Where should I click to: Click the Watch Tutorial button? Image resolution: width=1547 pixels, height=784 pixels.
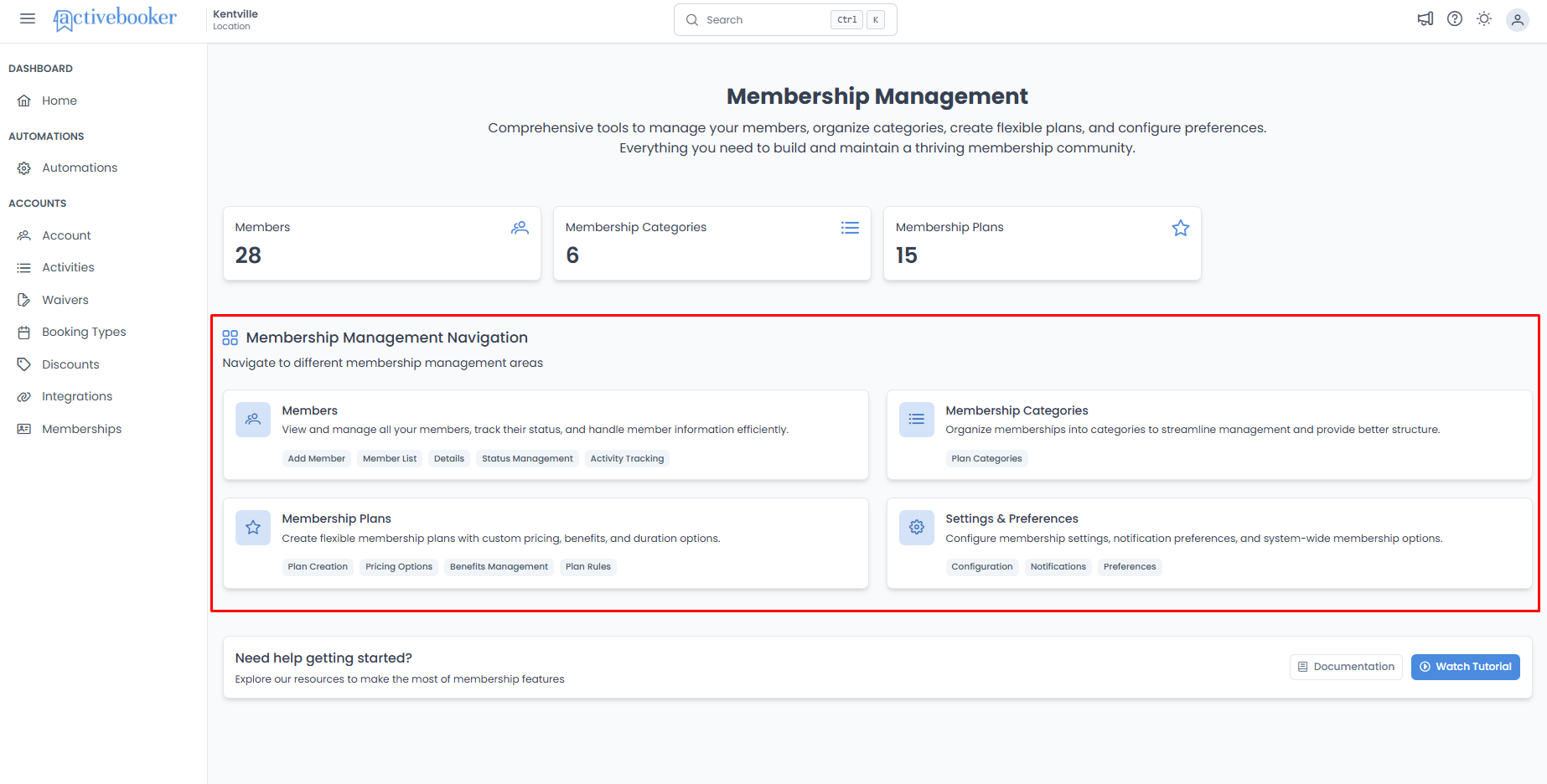click(x=1466, y=667)
